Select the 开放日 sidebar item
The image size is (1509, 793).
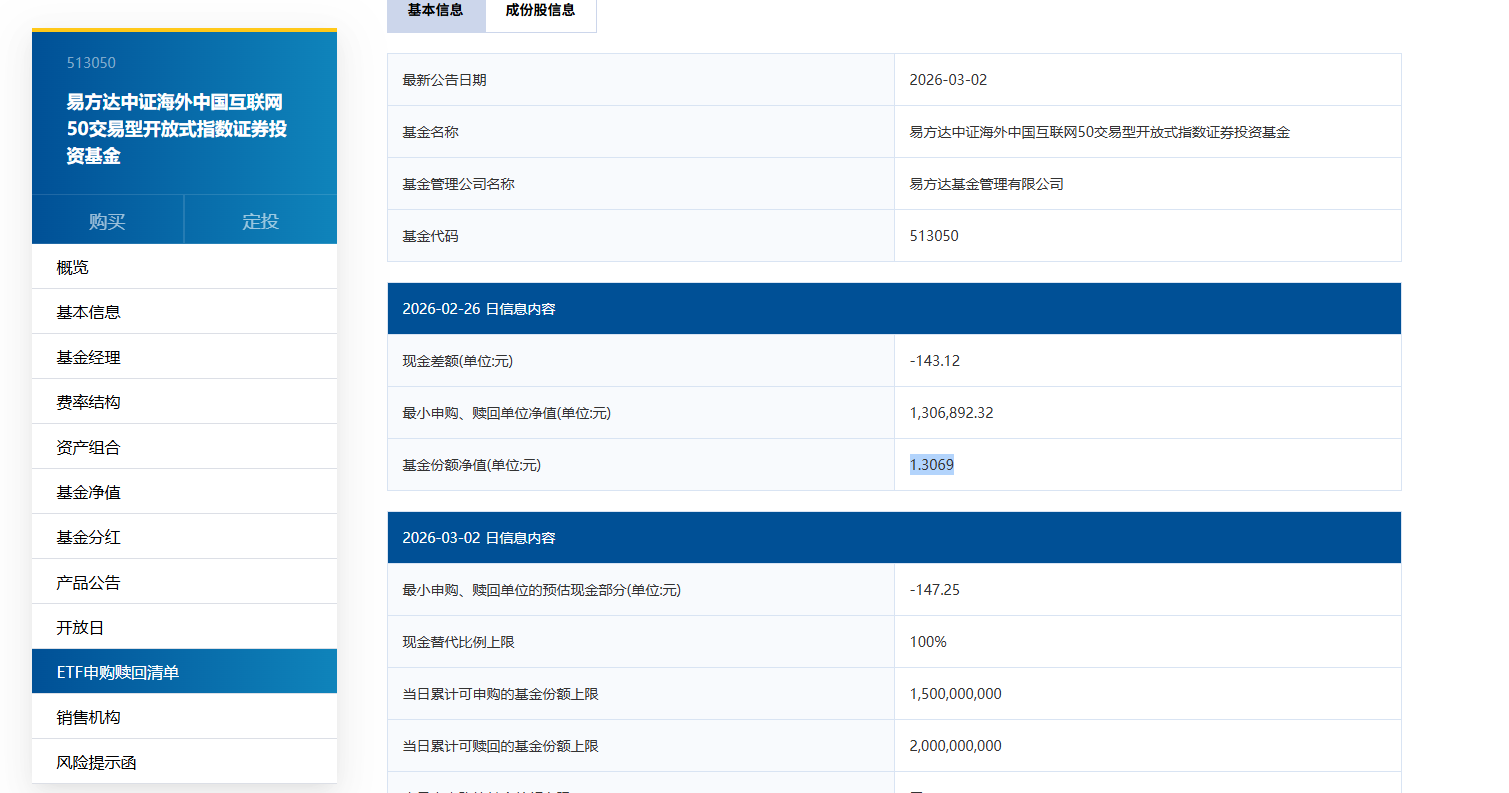click(184, 627)
